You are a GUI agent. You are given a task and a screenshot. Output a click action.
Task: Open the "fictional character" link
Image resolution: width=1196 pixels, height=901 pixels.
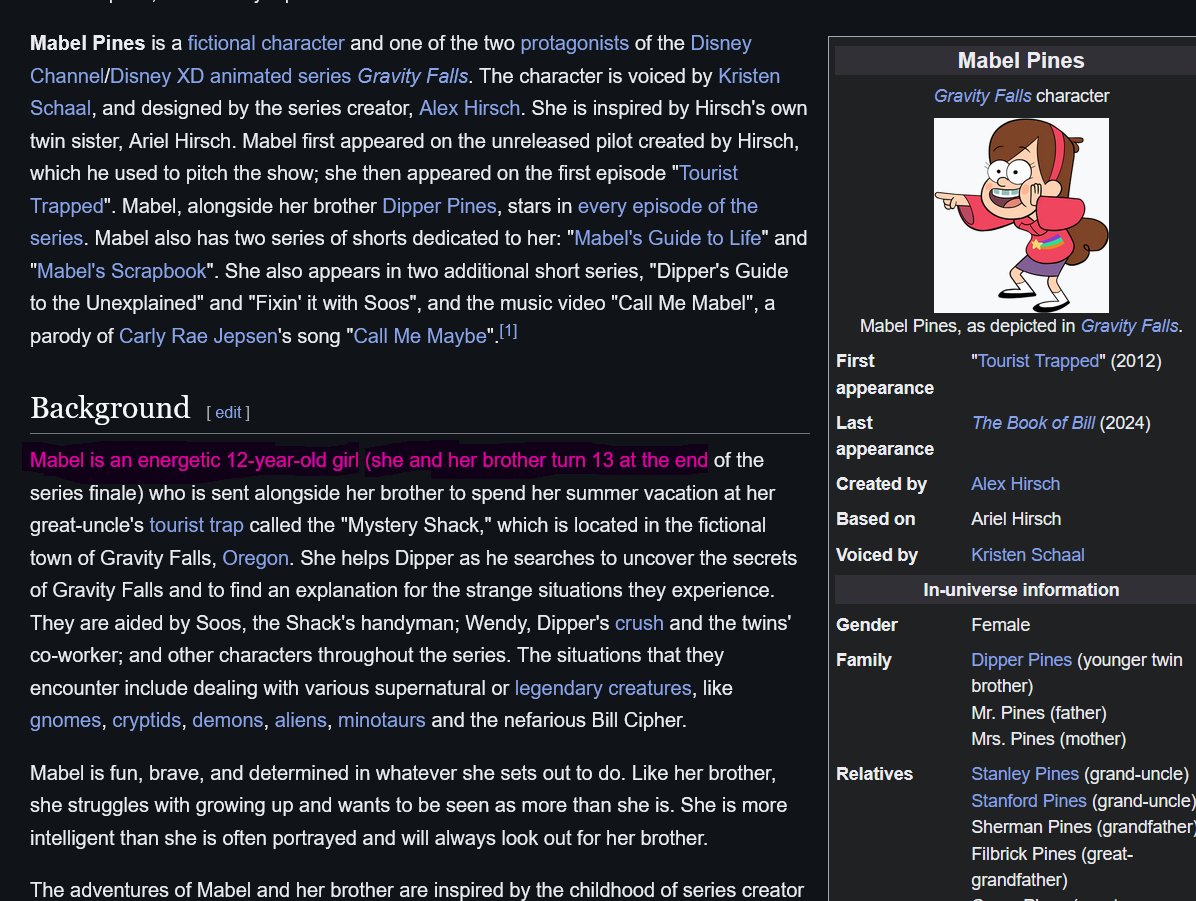point(266,43)
